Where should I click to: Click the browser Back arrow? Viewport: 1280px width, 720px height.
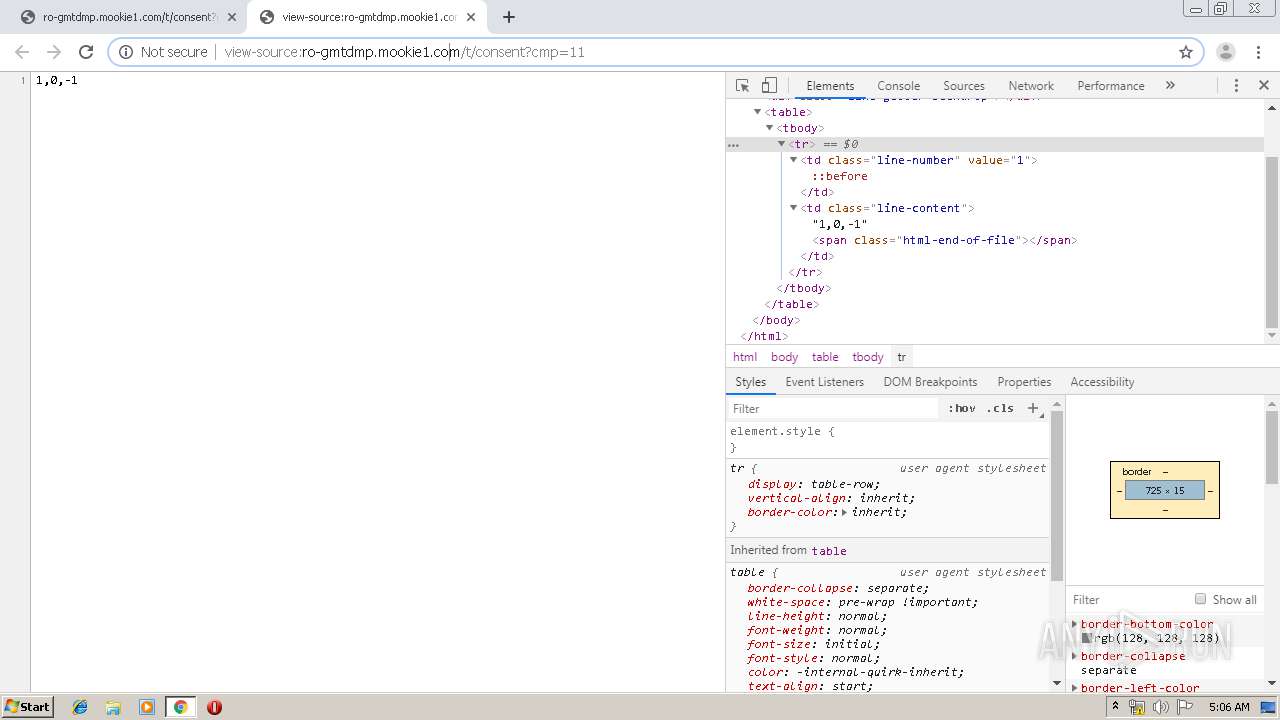click(x=22, y=52)
